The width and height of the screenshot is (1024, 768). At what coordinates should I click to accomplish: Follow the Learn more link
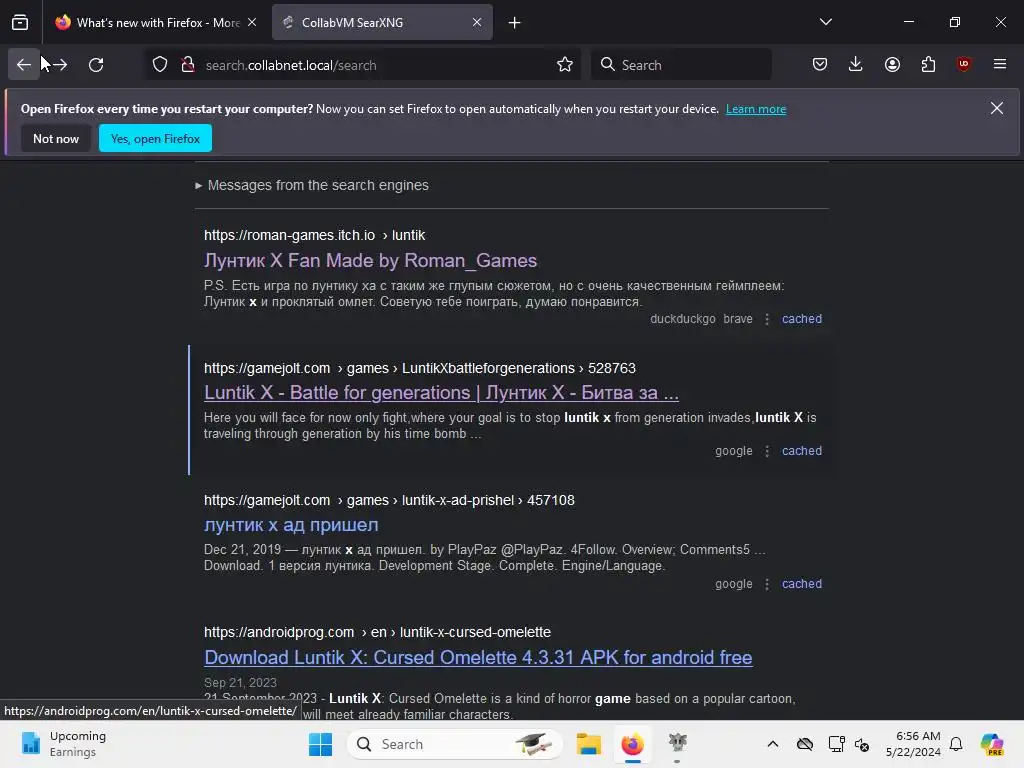(756, 109)
